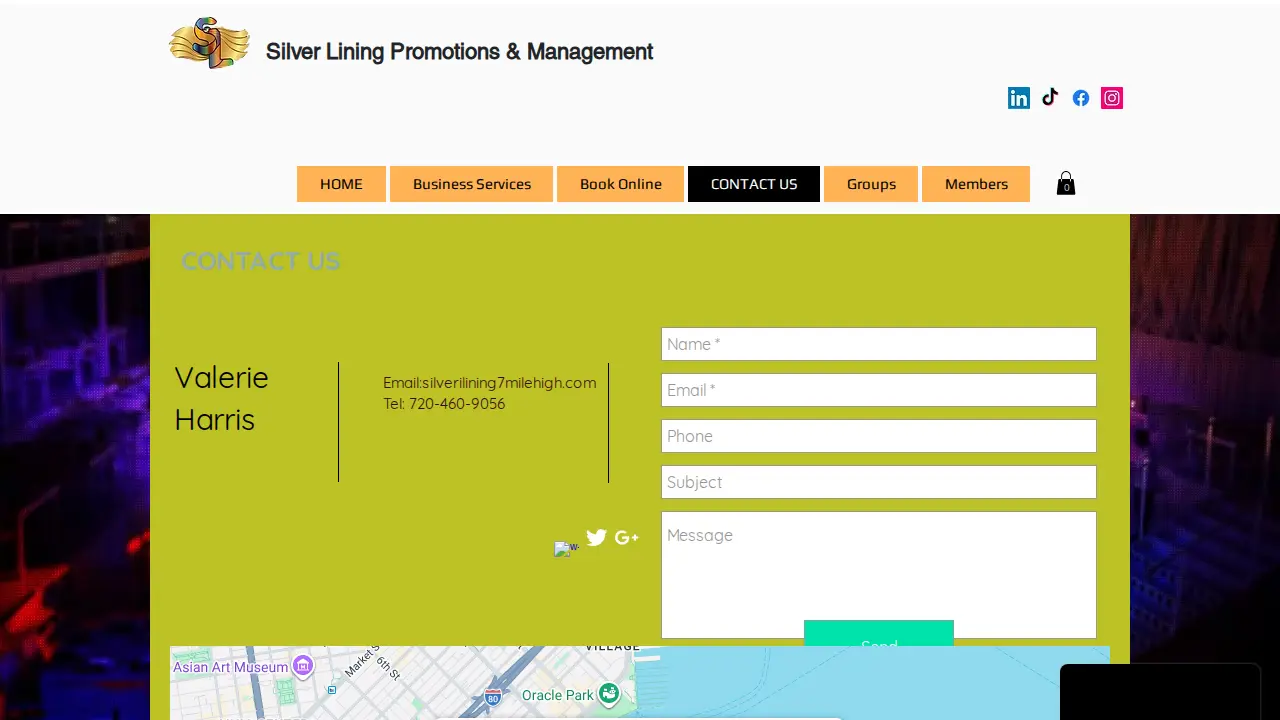Open the TikTok social icon

pos(1050,98)
